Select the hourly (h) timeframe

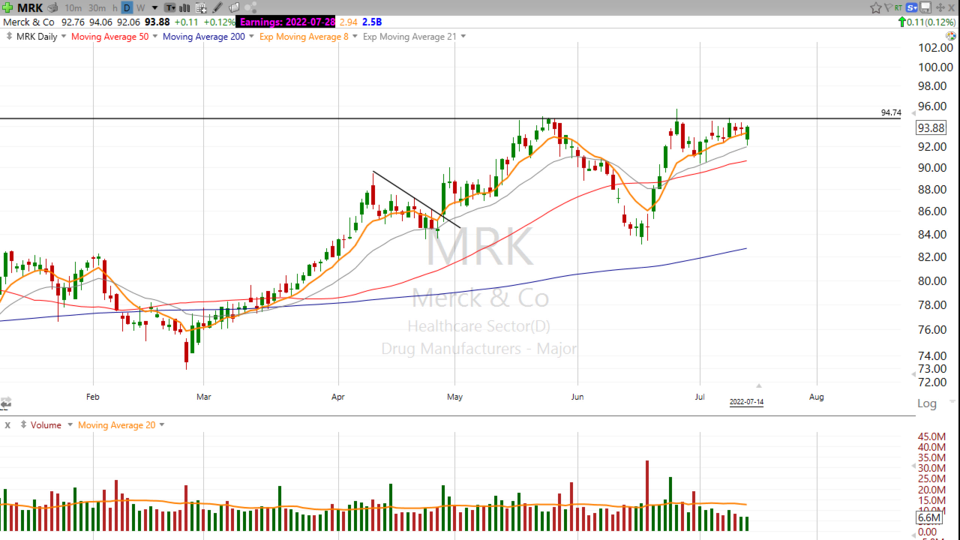pyautogui.click(x=114, y=8)
